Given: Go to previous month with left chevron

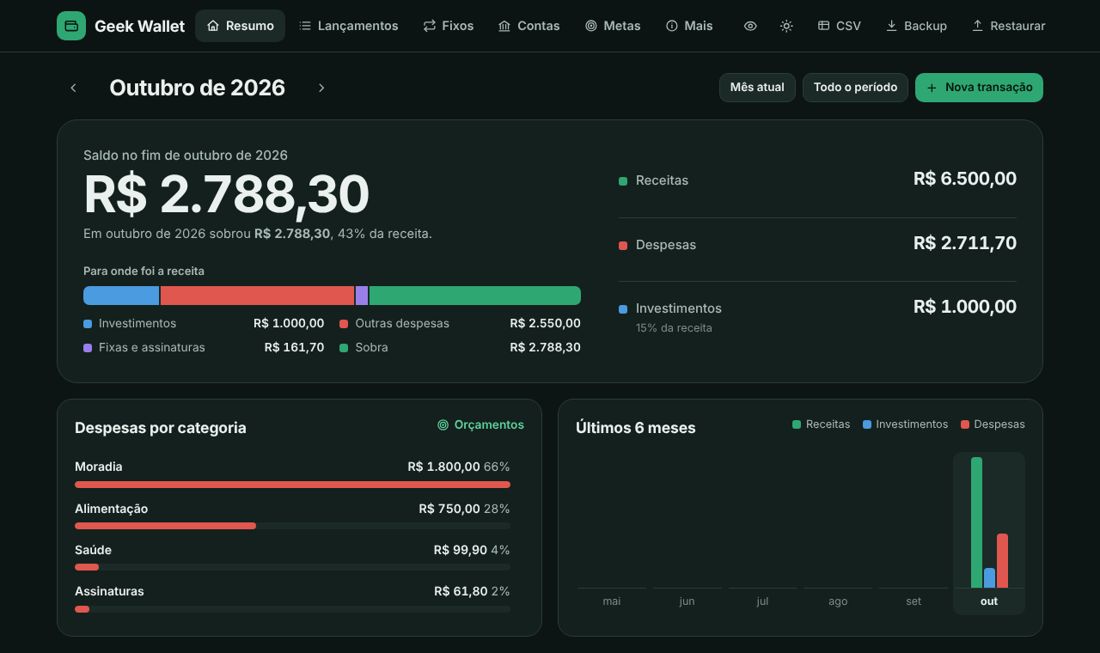Looking at the screenshot, I should click(73, 88).
